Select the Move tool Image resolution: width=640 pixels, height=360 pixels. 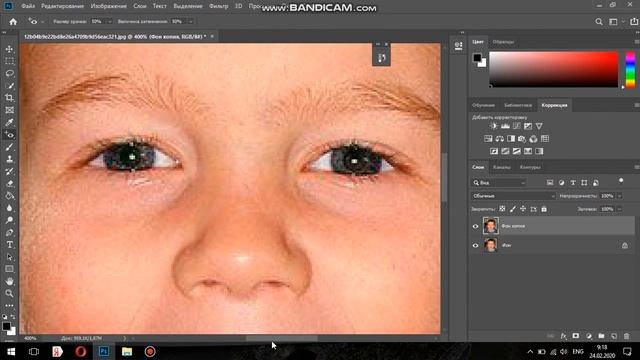(9, 49)
